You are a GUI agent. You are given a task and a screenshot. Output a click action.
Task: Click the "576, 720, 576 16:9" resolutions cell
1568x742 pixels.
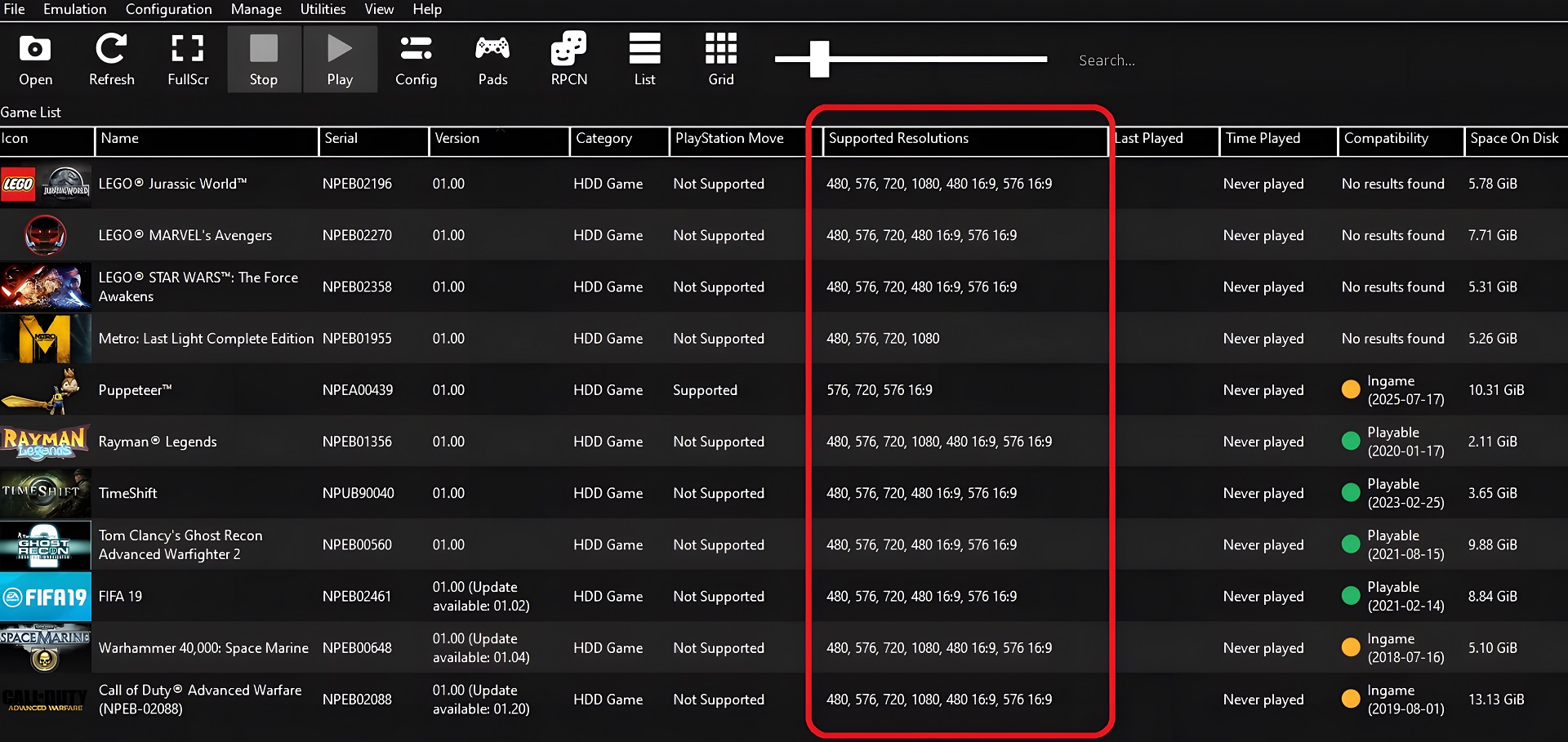880,390
